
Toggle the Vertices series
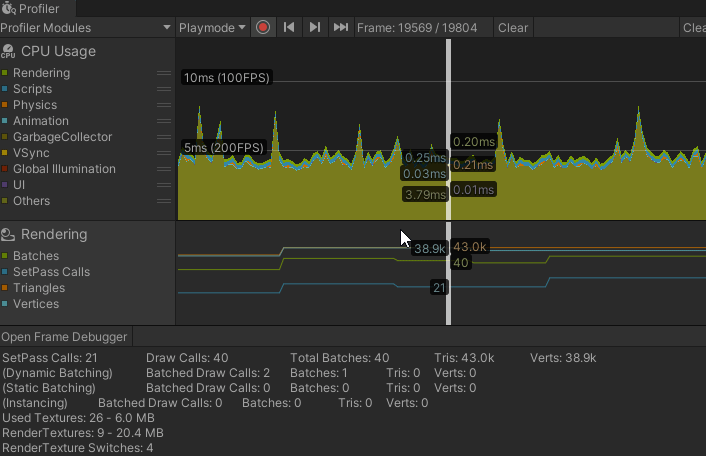(x=5, y=304)
